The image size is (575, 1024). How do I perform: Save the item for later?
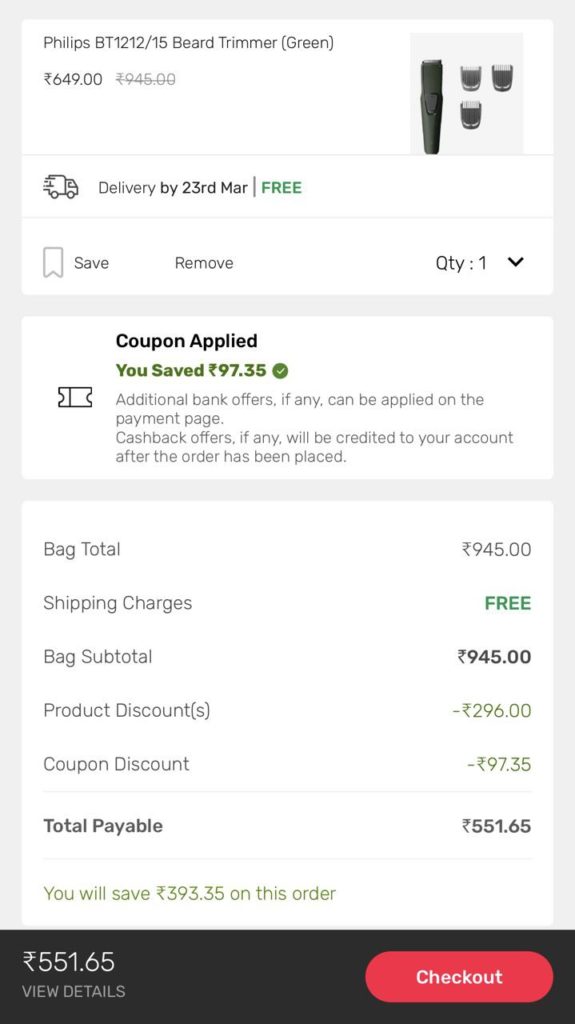point(91,263)
